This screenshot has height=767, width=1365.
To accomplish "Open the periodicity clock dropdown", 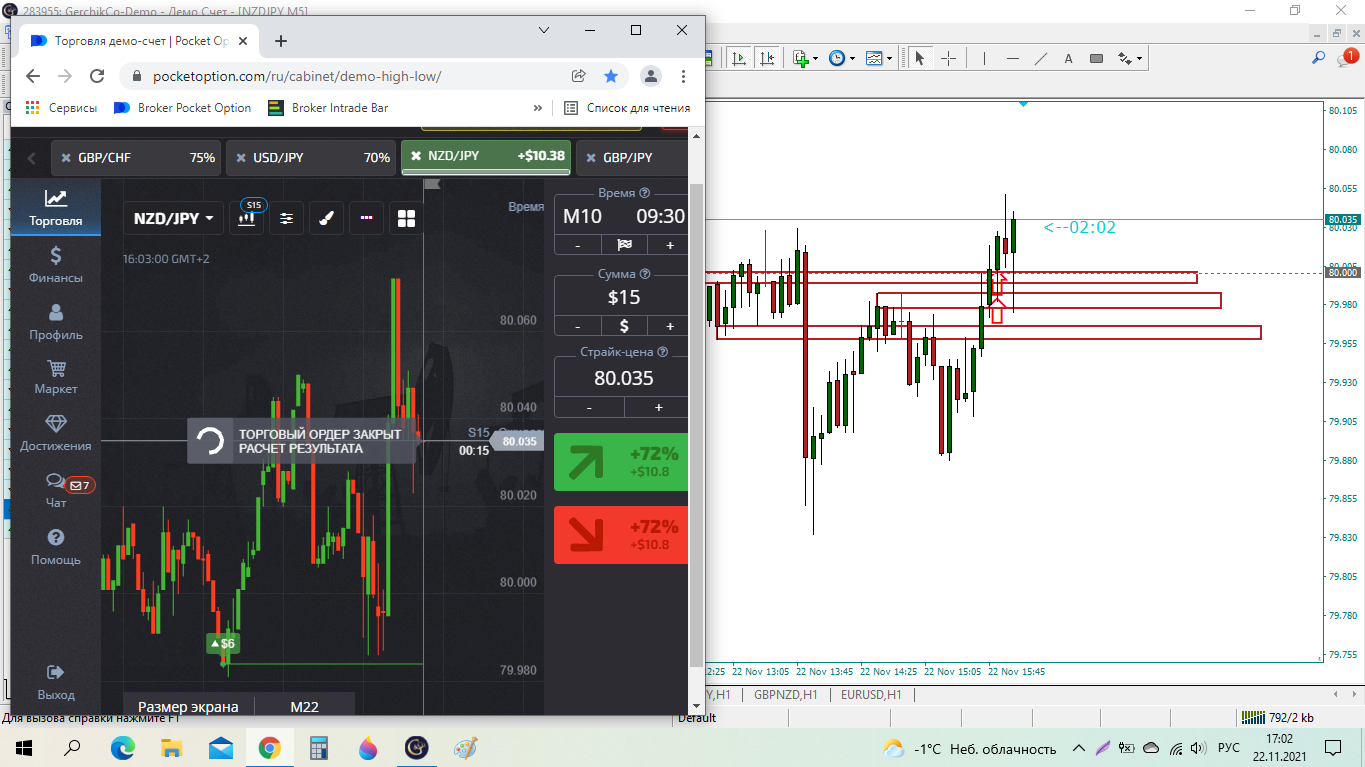I will pos(838,59).
